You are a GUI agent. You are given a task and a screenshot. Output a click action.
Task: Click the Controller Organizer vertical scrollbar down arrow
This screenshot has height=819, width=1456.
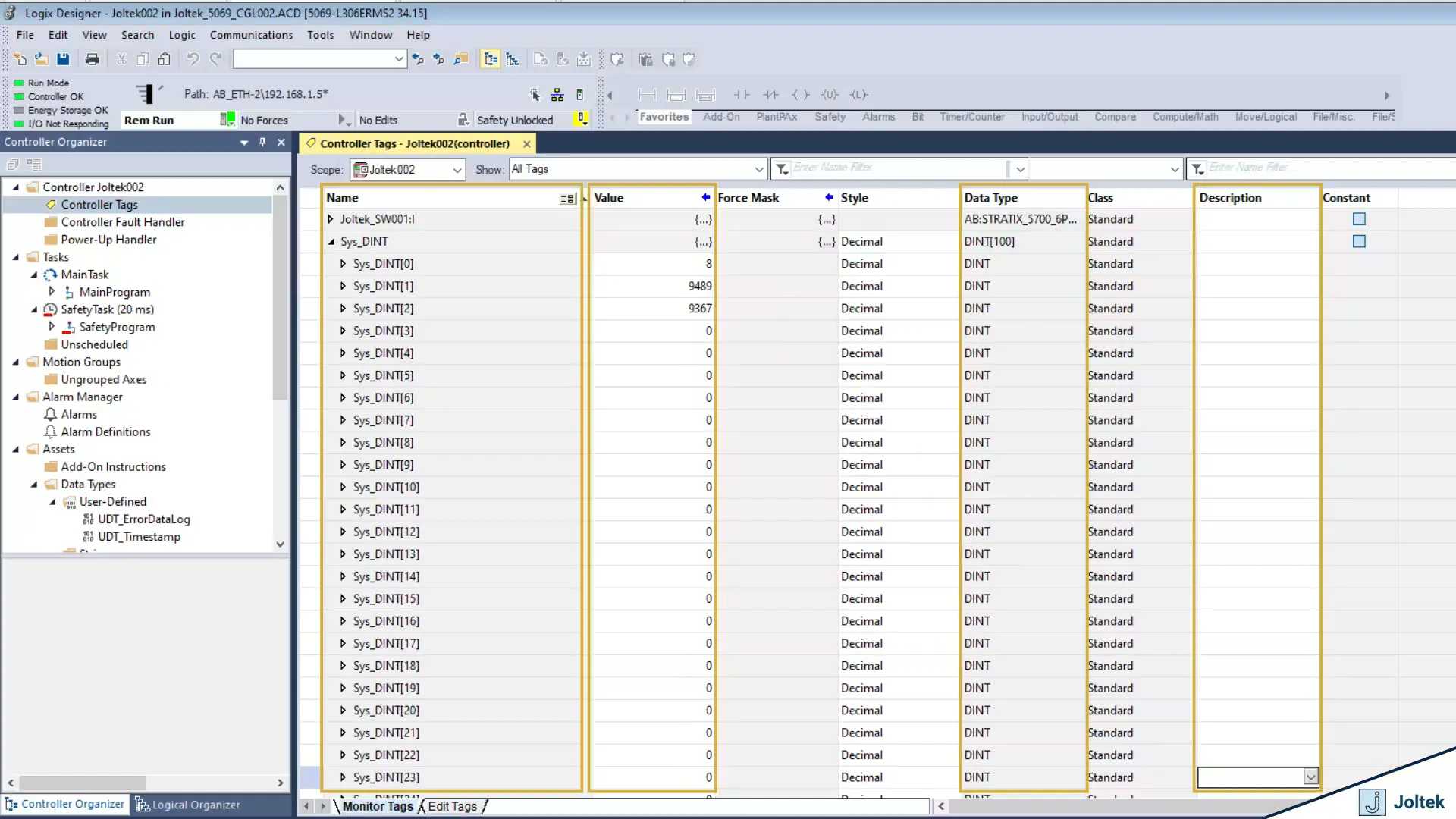coord(280,544)
